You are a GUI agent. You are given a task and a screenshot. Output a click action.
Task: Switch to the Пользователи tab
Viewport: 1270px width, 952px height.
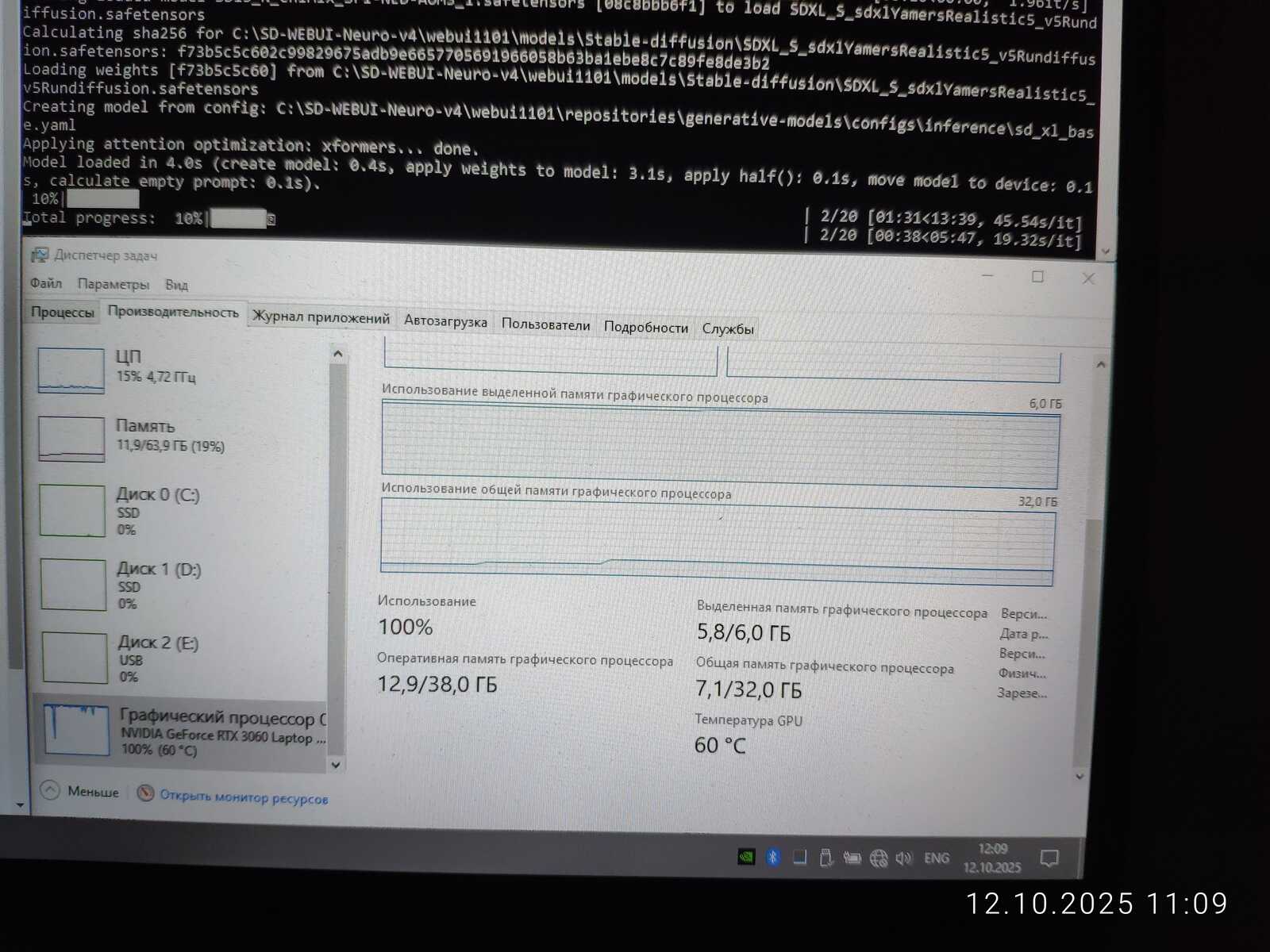click(x=545, y=325)
